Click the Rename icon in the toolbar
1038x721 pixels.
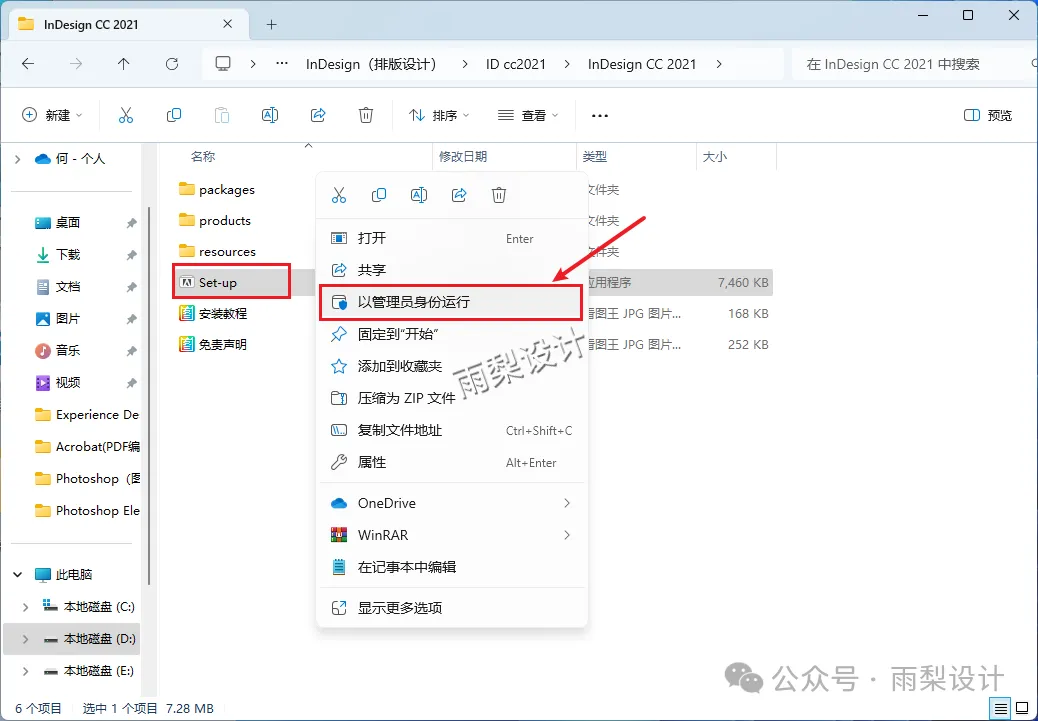coord(269,115)
